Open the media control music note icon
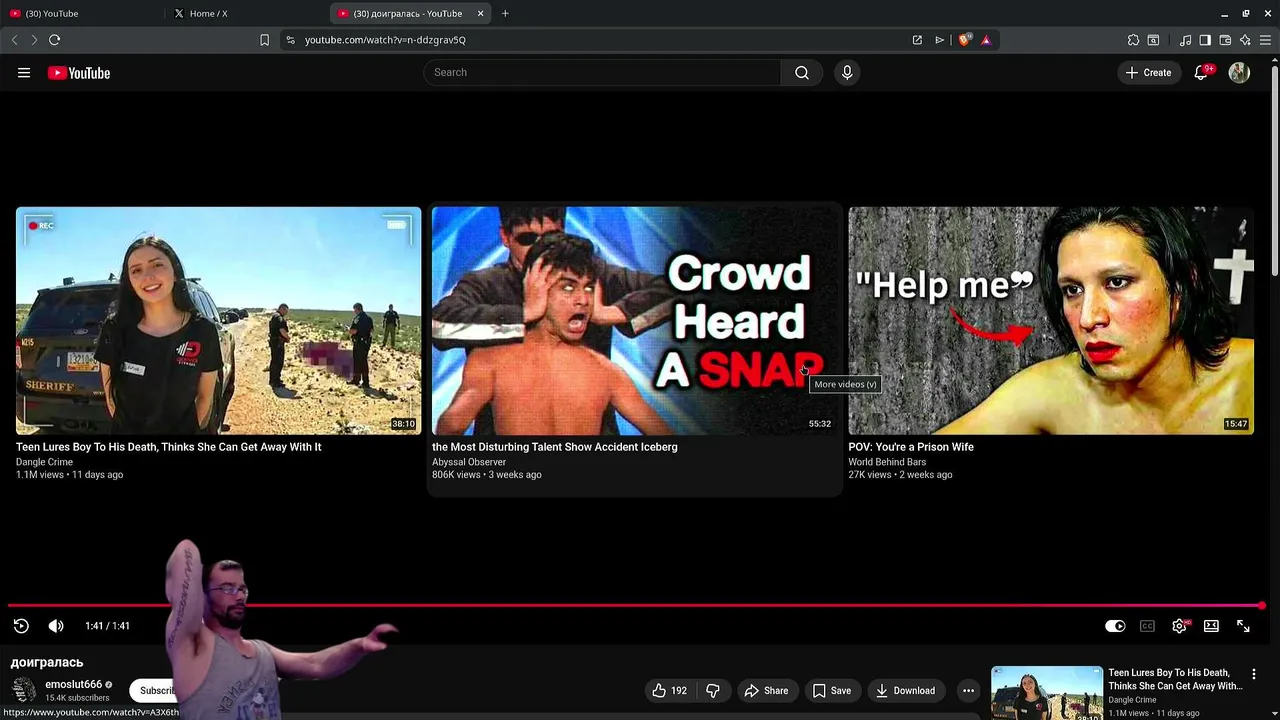 tap(1185, 40)
